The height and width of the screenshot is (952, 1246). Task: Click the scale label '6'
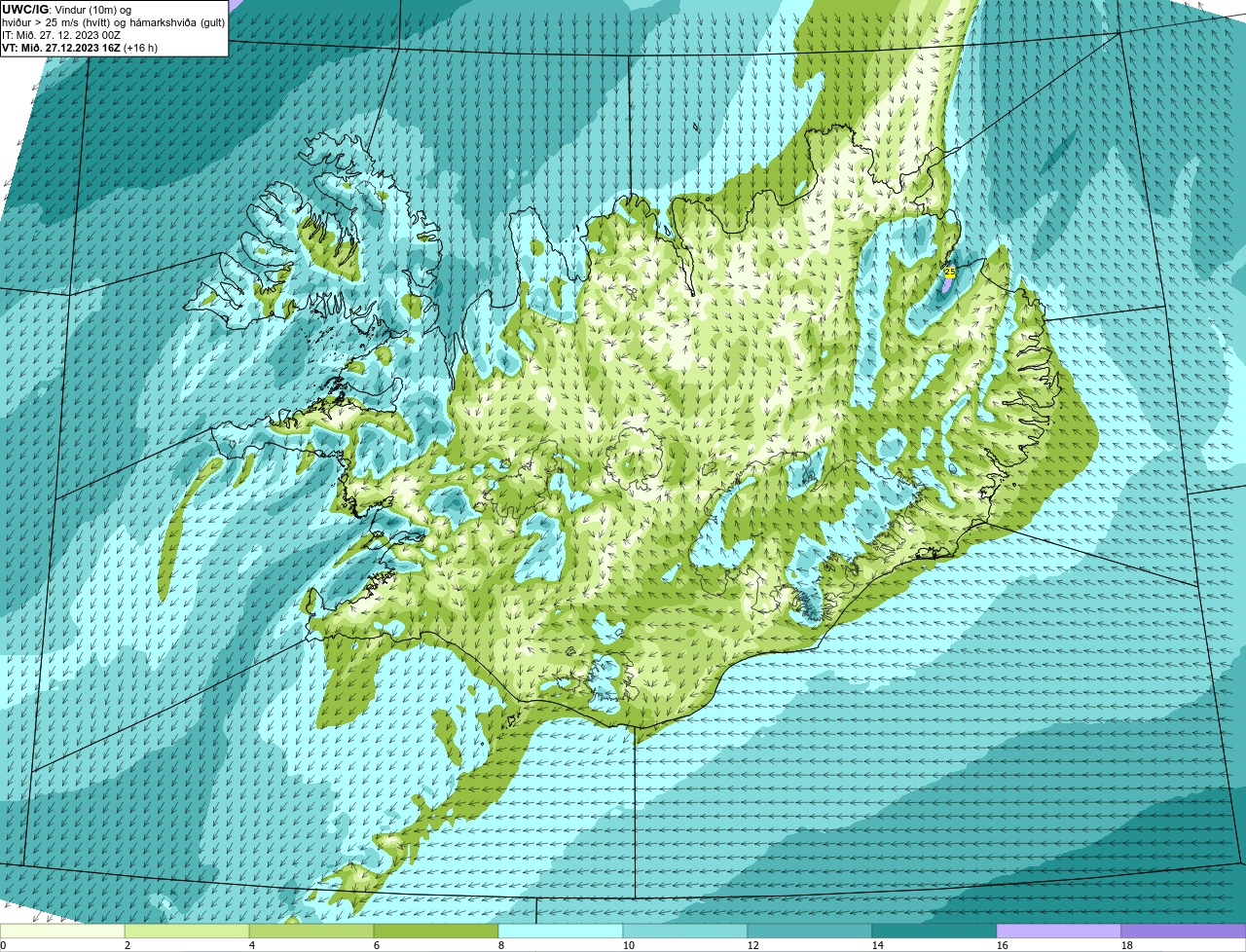click(377, 945)
